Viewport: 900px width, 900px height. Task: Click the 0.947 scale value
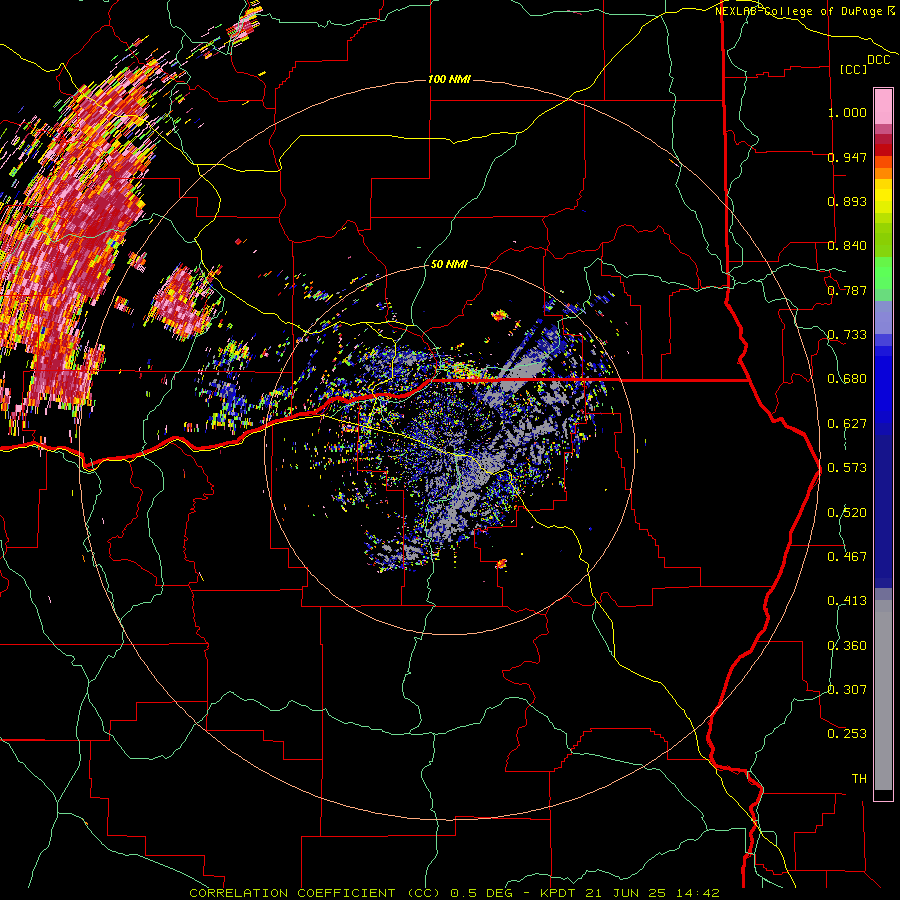(847, 157)
